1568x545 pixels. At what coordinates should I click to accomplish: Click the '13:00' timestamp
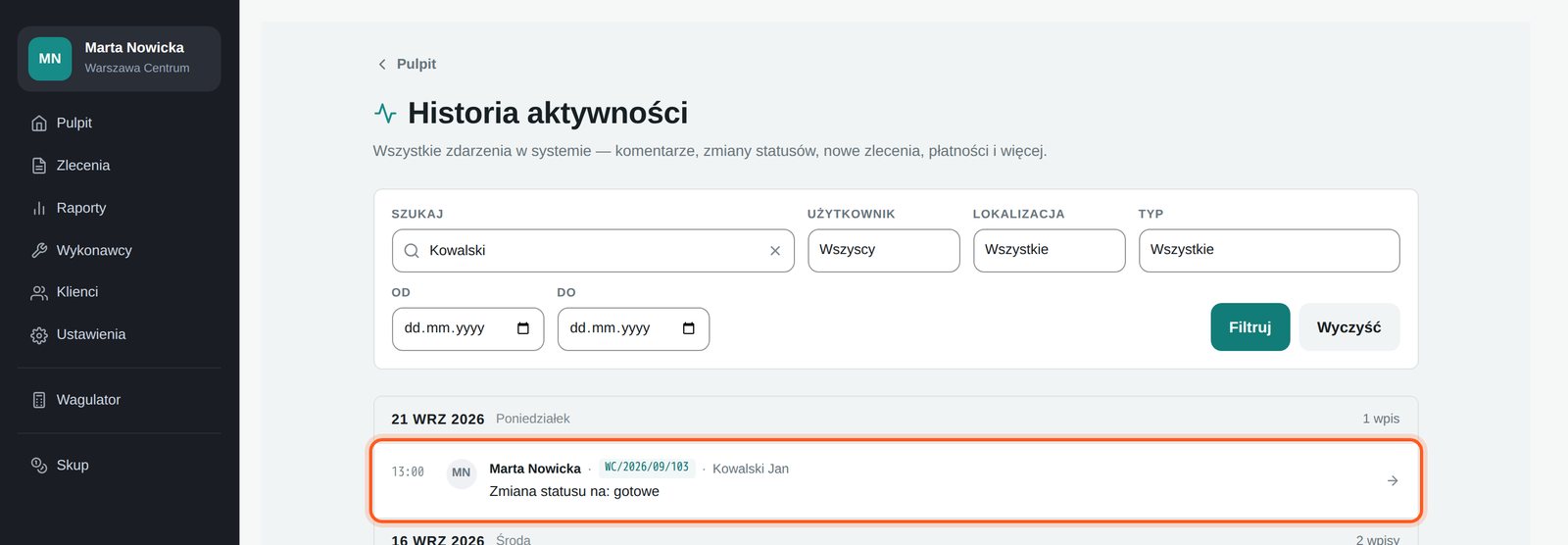(408, 472)
